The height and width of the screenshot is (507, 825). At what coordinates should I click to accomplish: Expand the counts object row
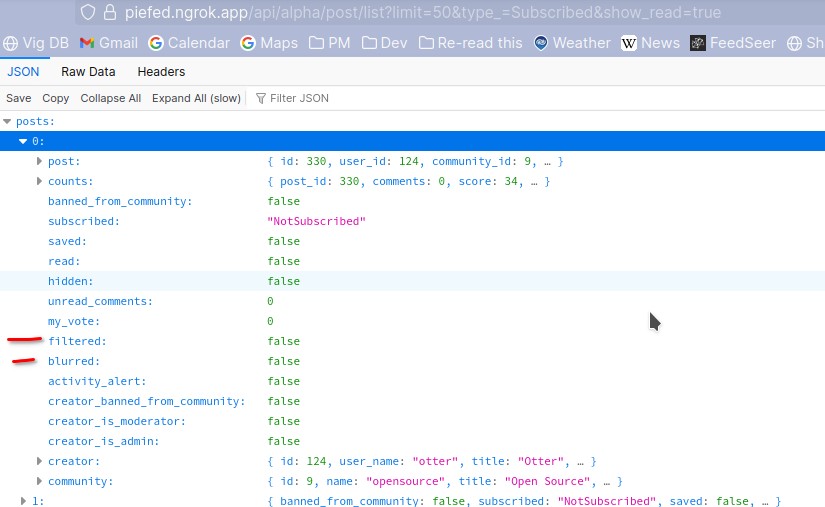pyautogui.click(x=40, y=181)
